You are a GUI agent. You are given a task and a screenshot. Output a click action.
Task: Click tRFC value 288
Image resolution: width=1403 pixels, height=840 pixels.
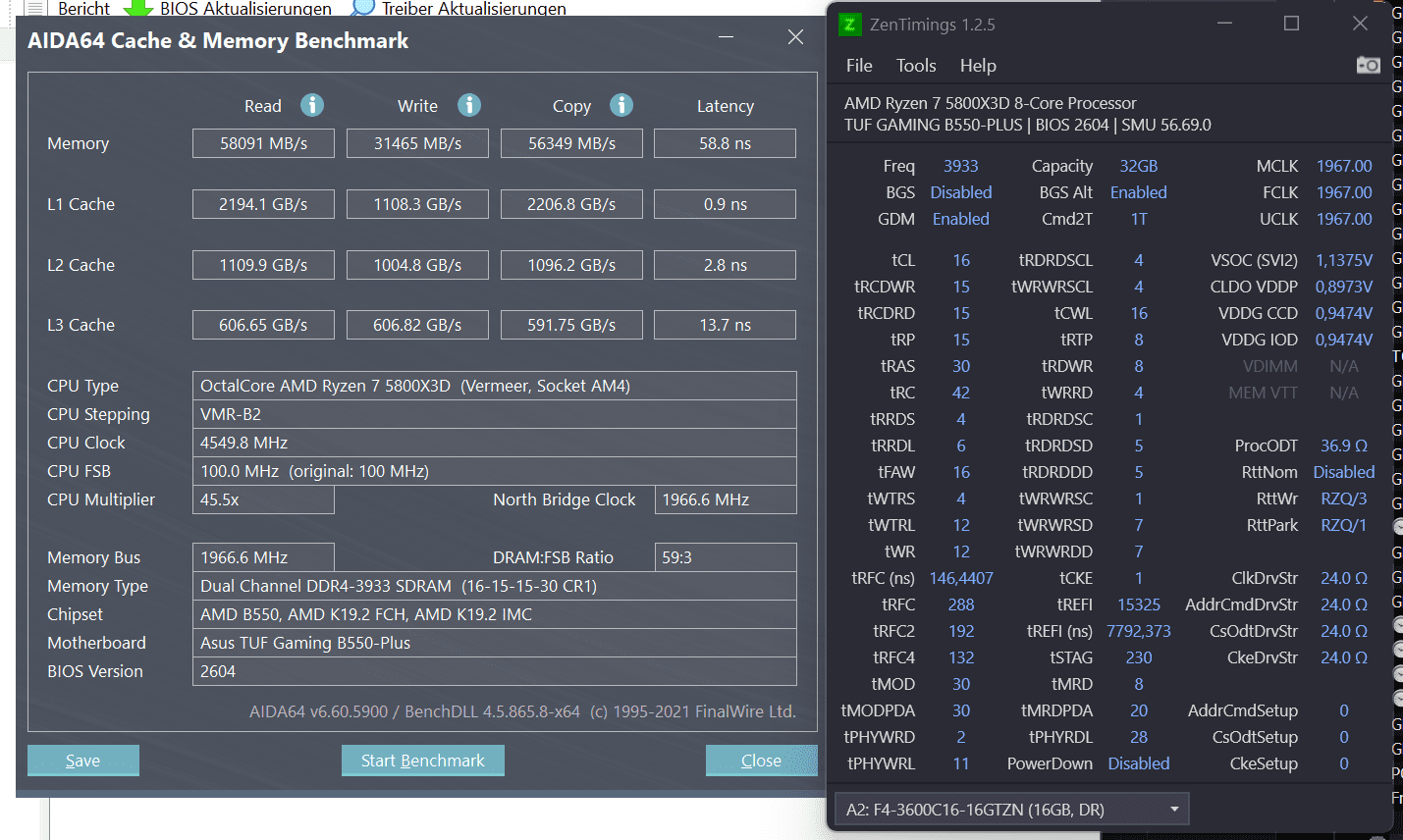point(961,604)
